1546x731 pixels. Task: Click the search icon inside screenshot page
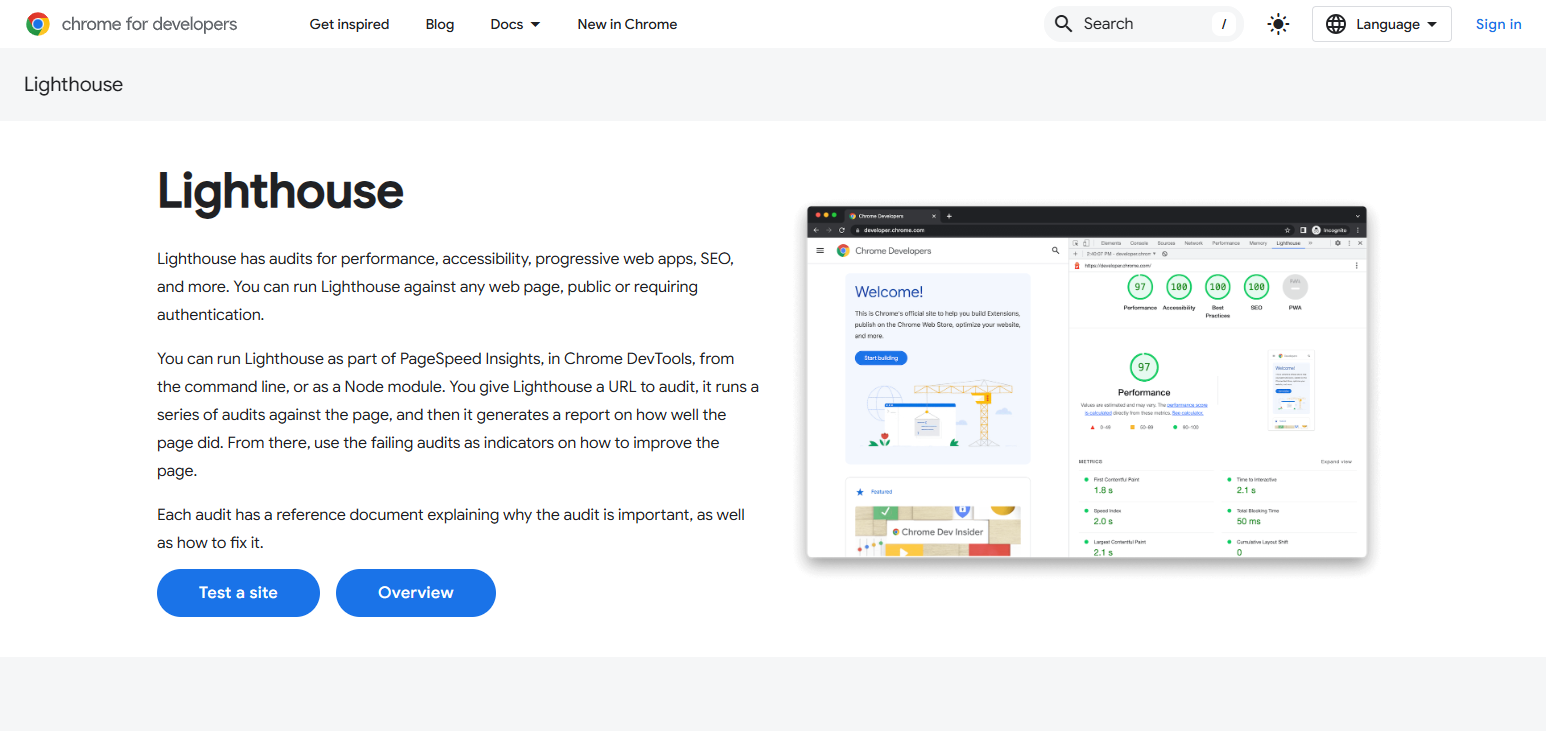tap(1055, 250)
